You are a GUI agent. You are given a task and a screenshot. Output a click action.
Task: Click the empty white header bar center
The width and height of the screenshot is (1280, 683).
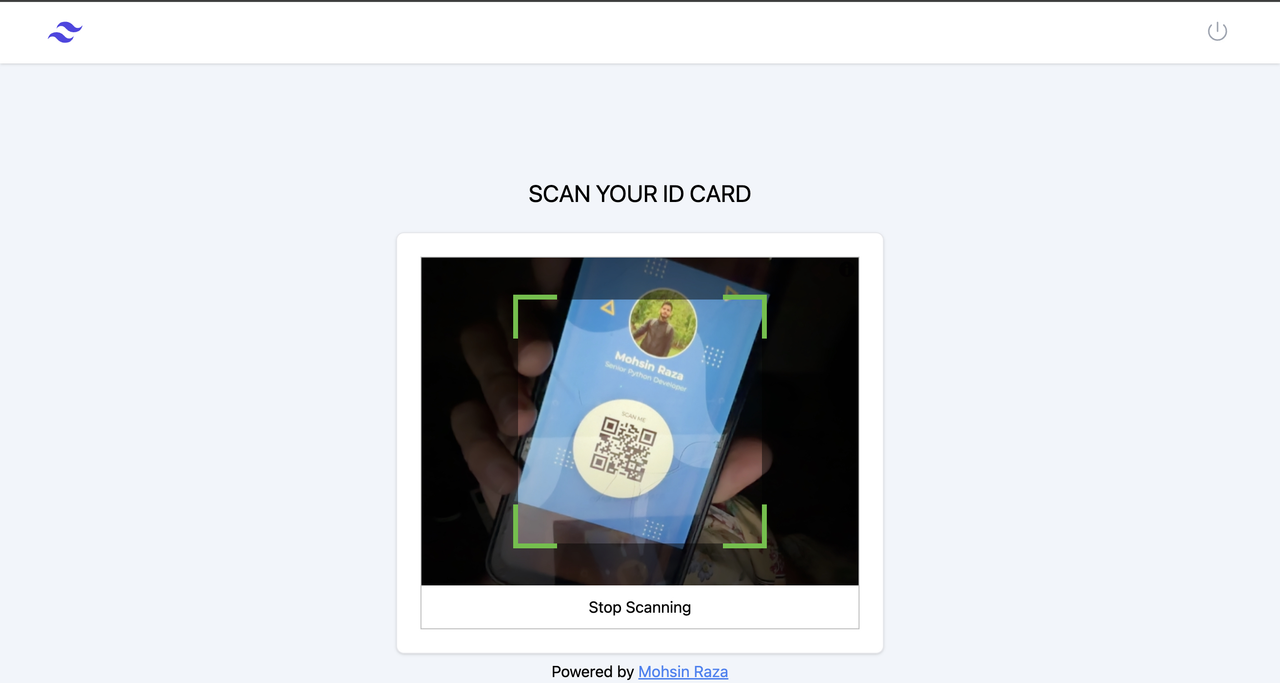click(640, 33)
